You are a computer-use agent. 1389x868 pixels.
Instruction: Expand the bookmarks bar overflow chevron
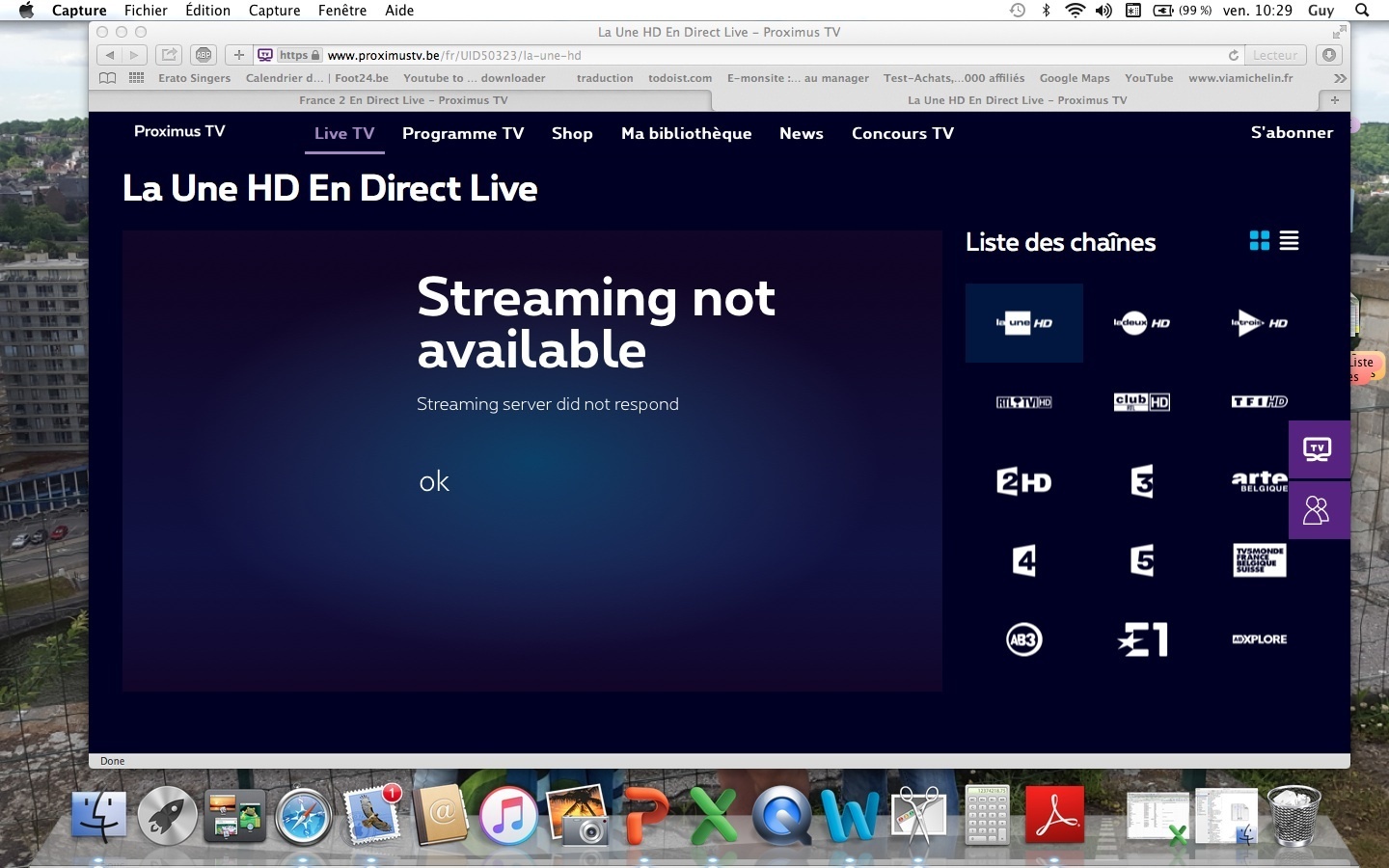(1340, 78)
